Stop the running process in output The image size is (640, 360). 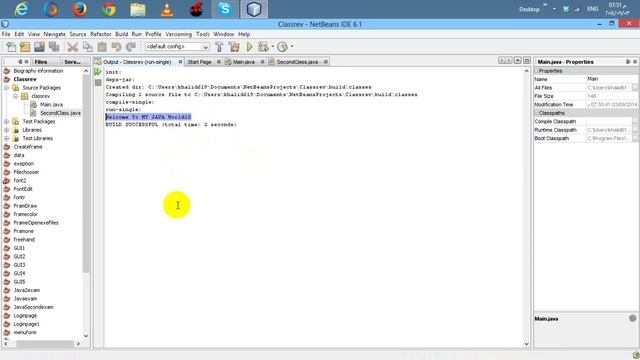point(98,82)
